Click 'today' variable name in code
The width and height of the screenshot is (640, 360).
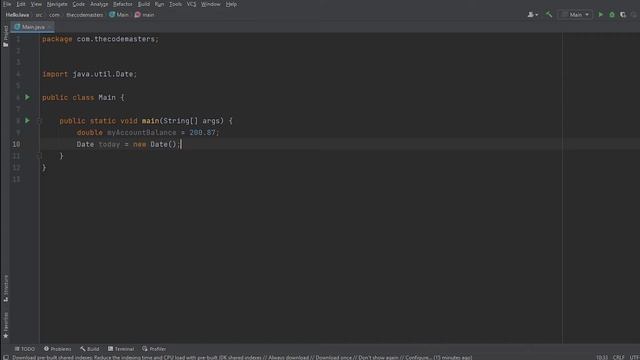[x=109, y=144]
